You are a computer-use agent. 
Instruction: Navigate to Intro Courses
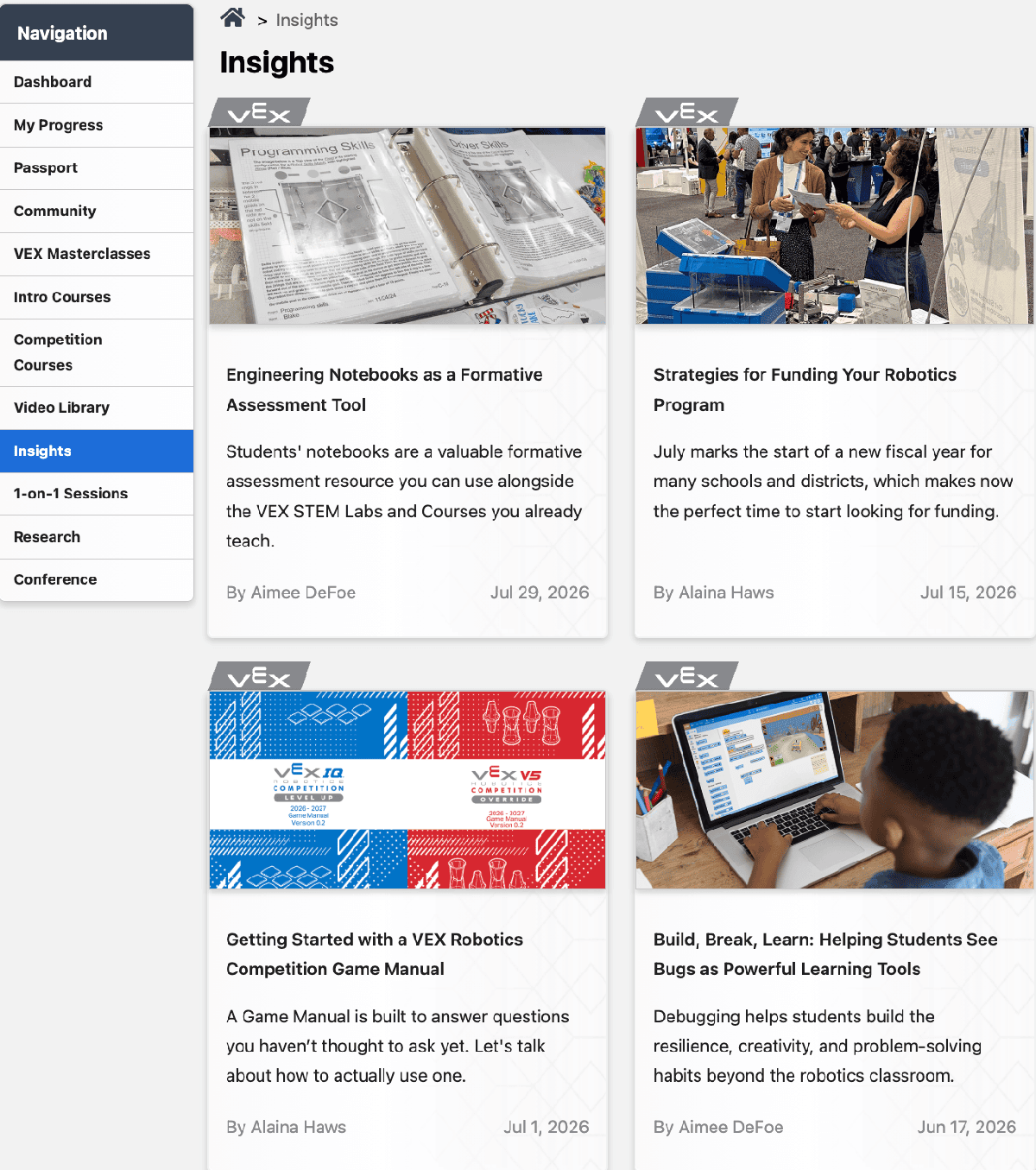[x=97, y=297]
